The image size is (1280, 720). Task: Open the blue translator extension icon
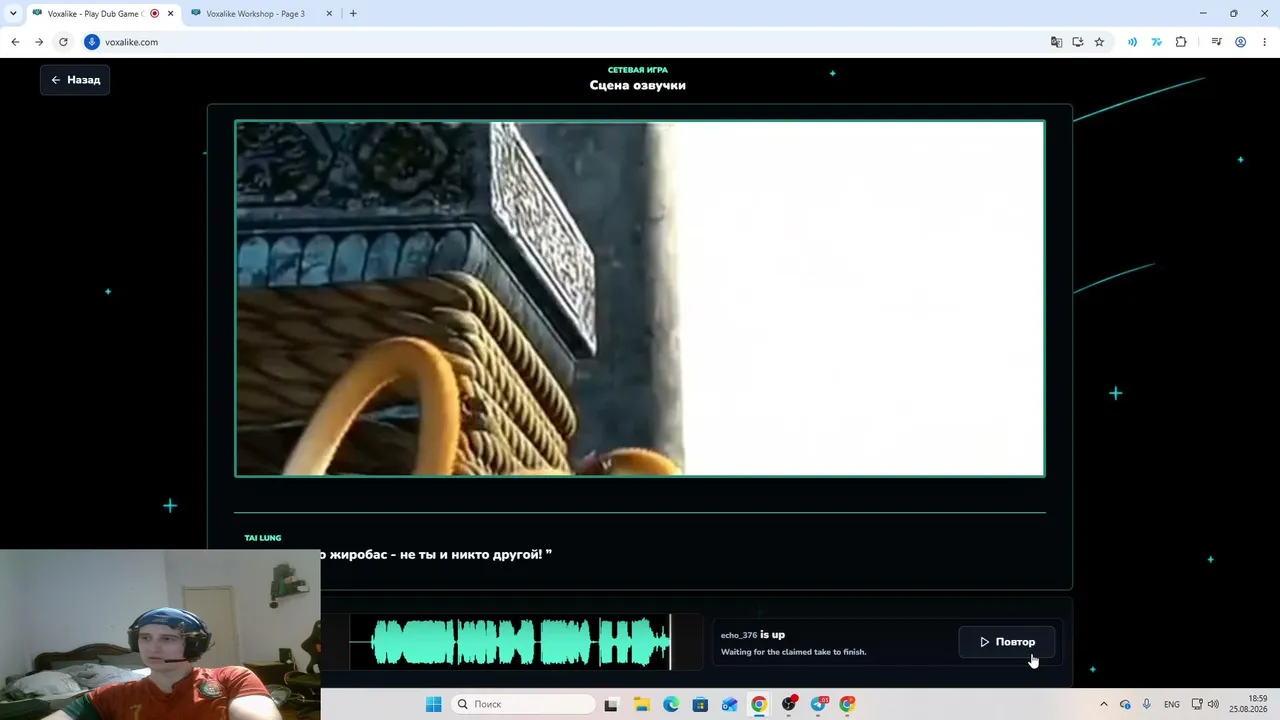point(1157,42)
